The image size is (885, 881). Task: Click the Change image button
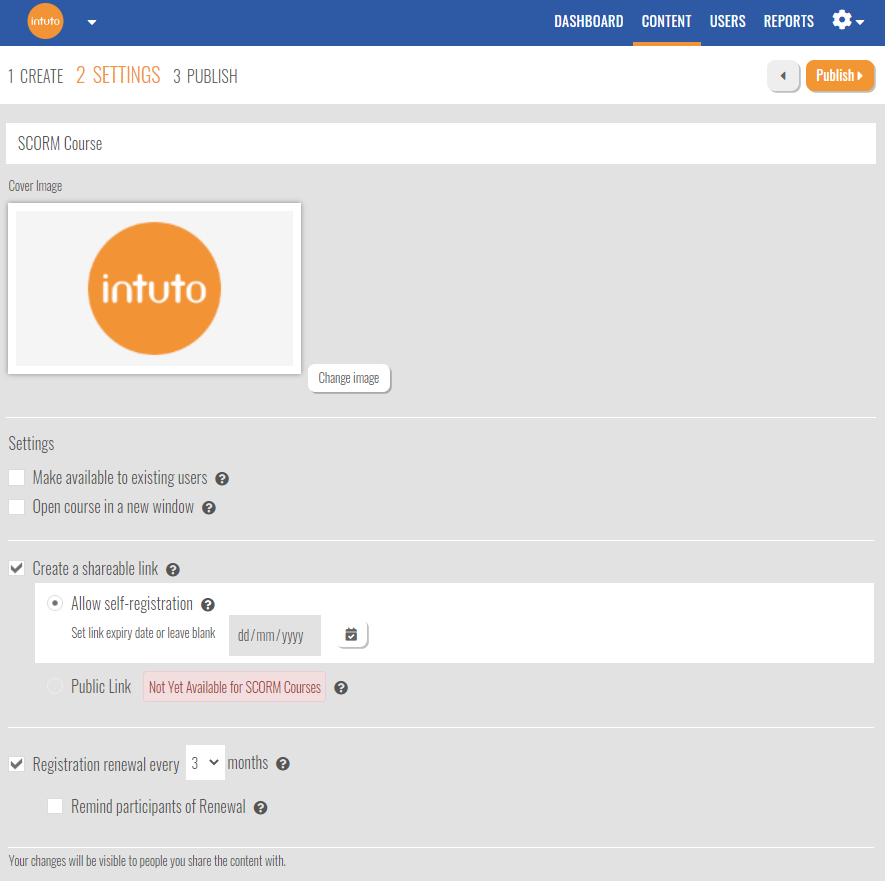click(x=348, y=379)
